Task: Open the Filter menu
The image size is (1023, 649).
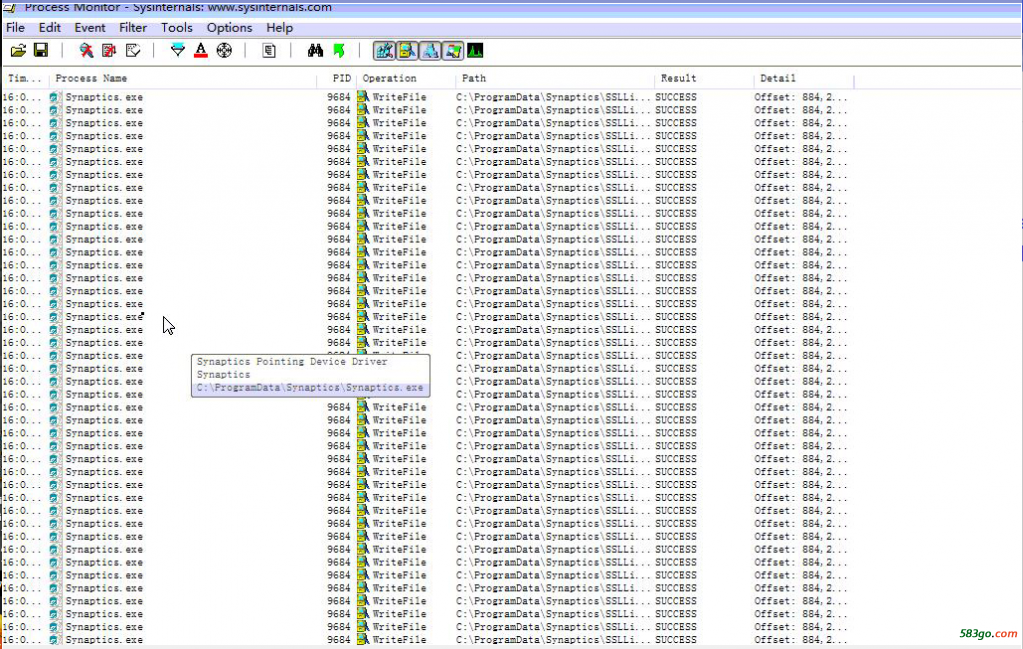Action: coord(133,27)
